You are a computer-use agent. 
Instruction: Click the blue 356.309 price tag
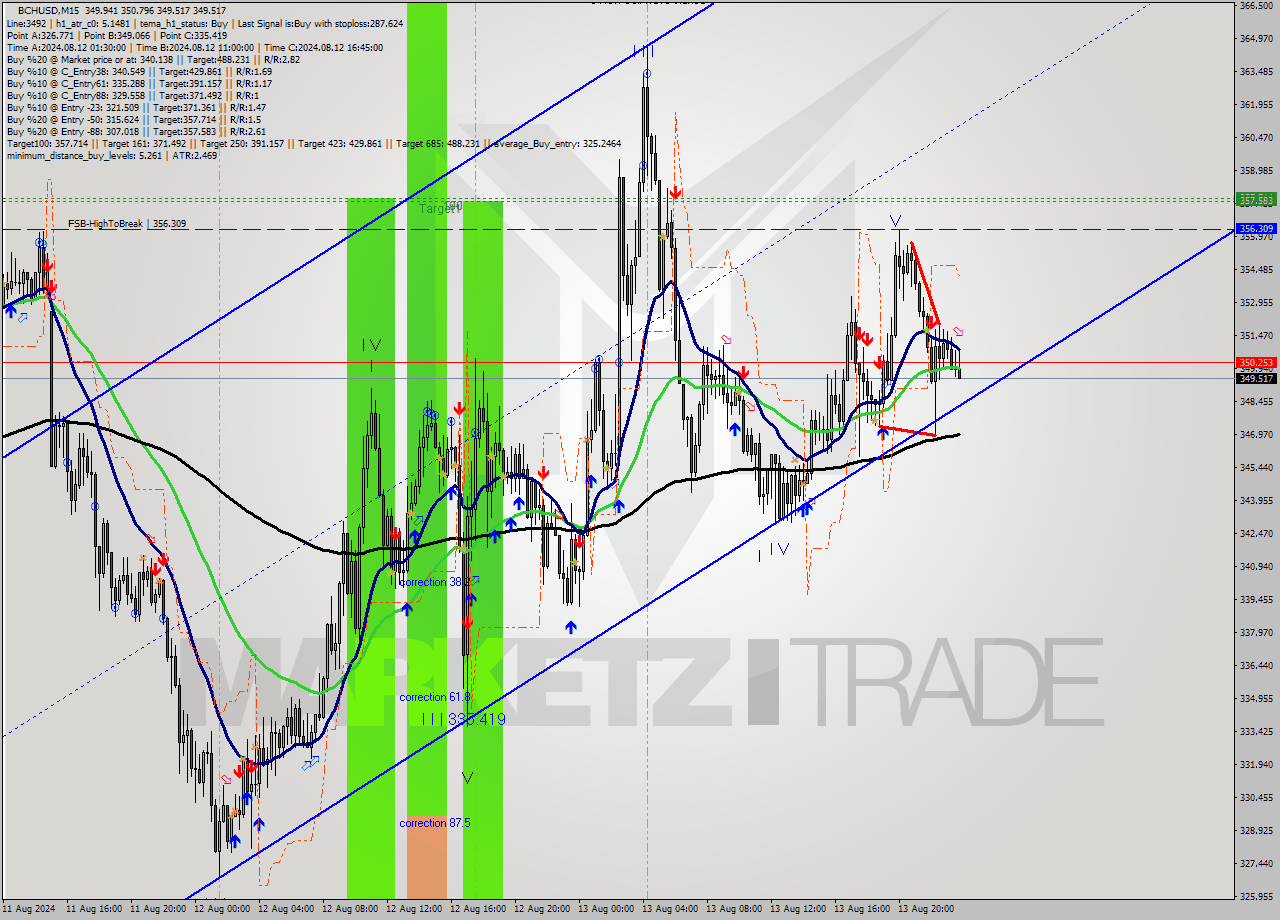coord(1256,228)
